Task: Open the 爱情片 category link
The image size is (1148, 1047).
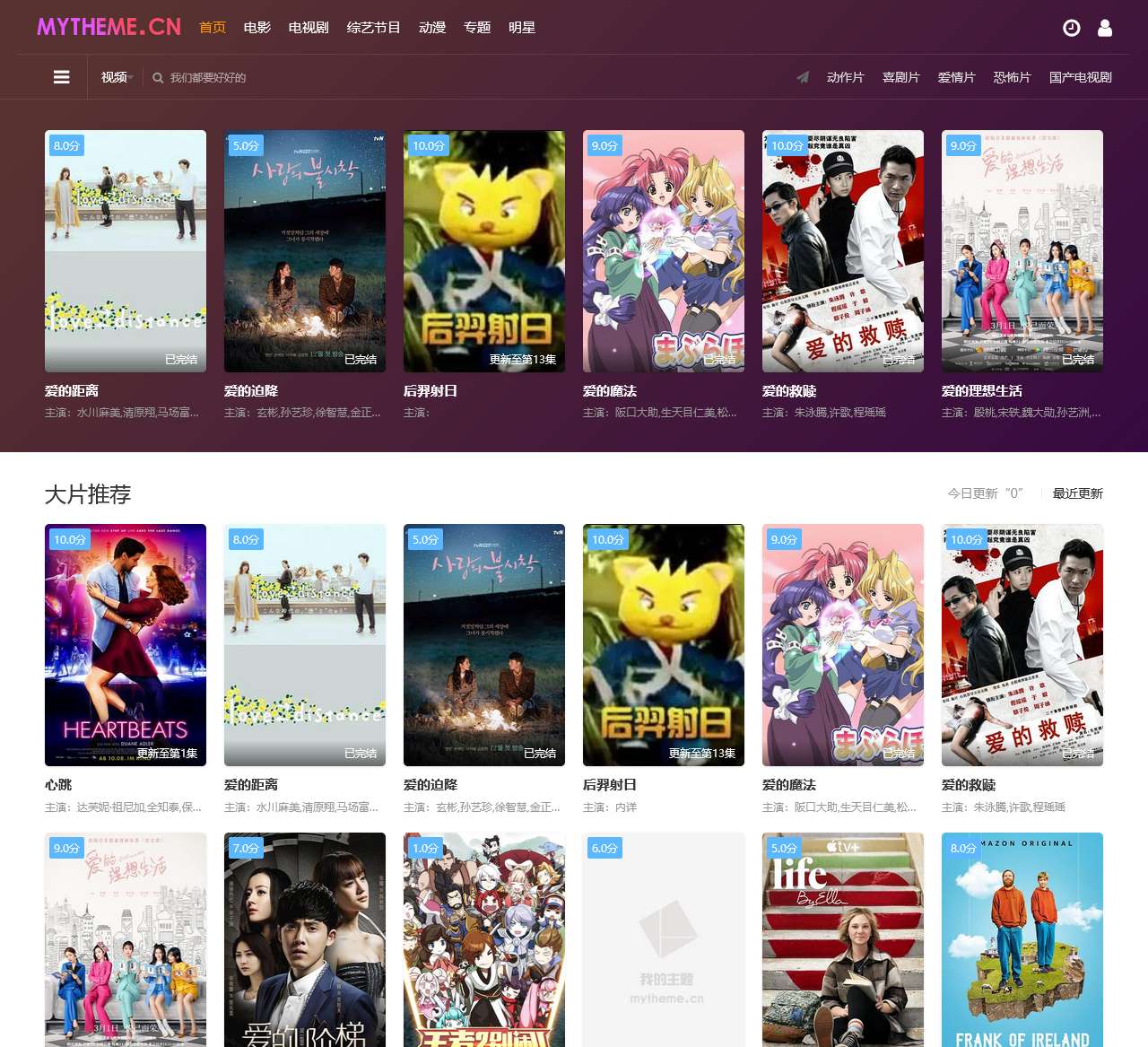Action: 957,77
